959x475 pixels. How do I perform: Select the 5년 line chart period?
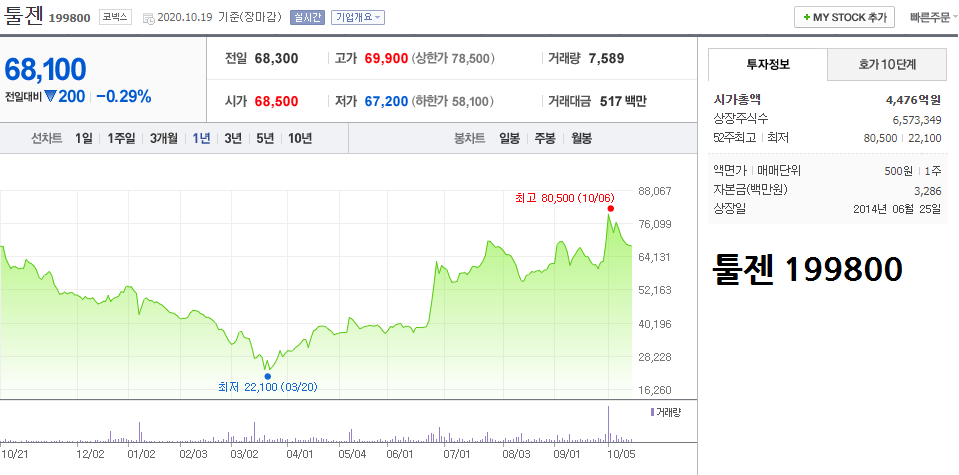(265, 138)
